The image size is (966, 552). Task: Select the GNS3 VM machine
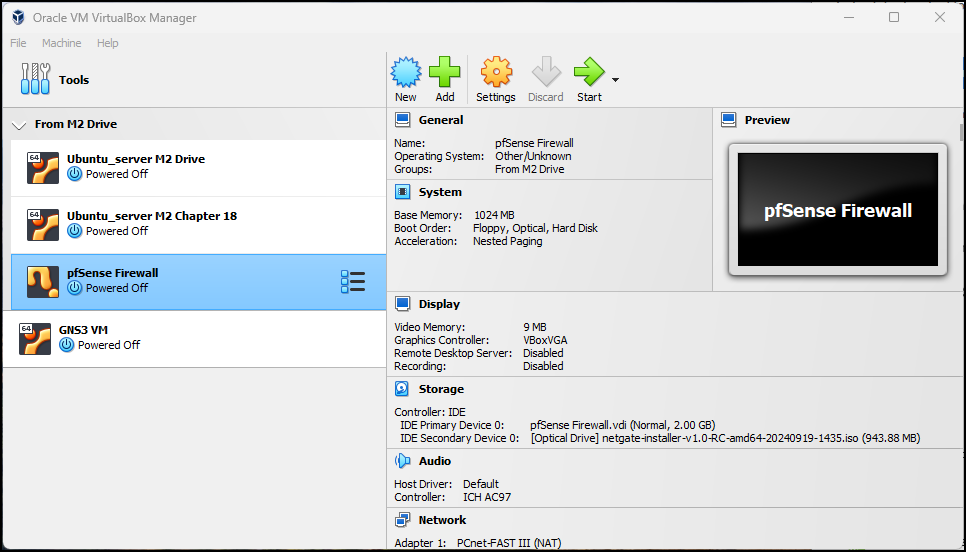pyautogui.click(x=195, y=339)
